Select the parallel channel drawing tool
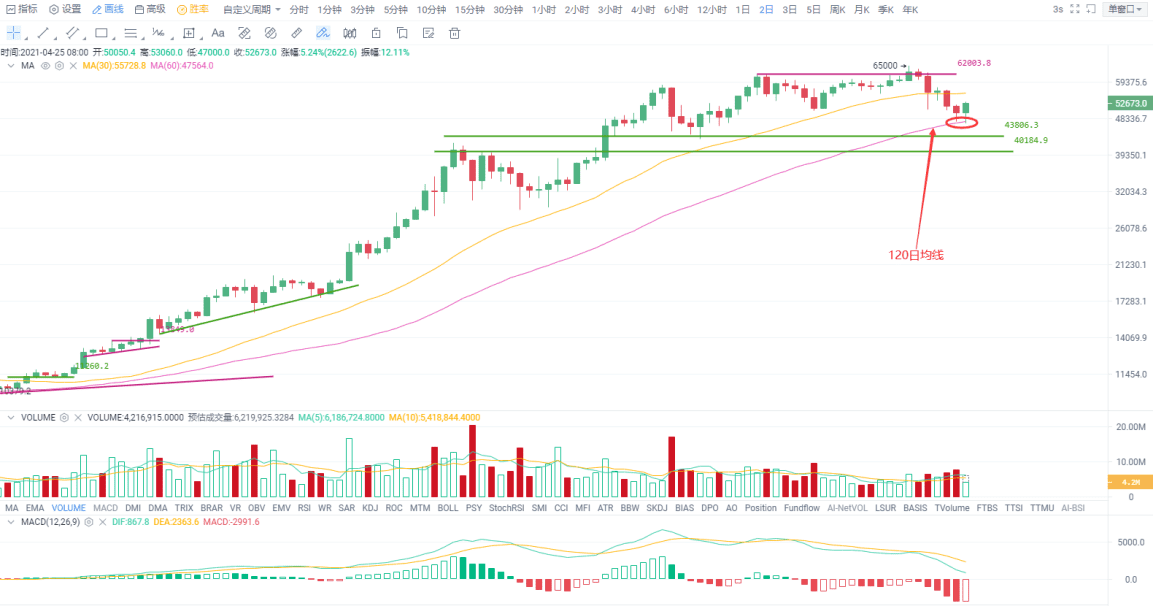1153x606 pixels. pos(72,33)
